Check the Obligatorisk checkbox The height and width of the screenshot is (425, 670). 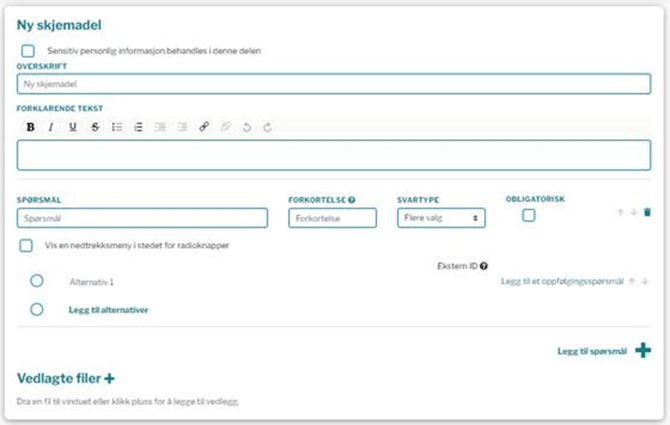click(x=529, y=215)
